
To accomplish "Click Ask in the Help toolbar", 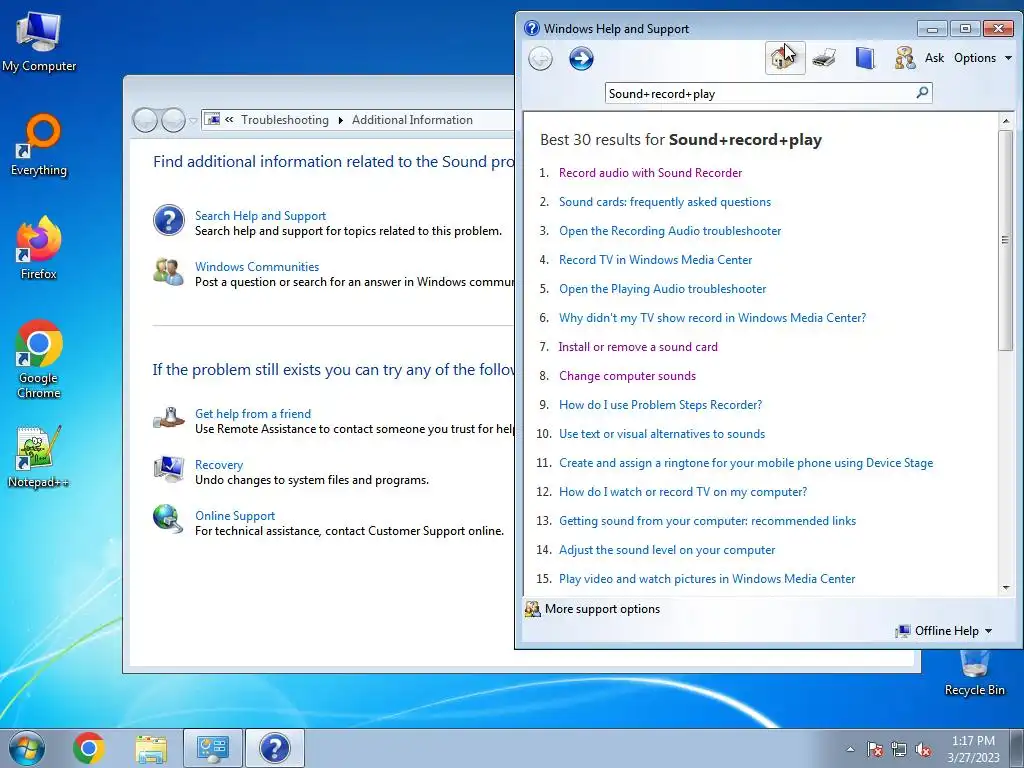I will pyautogui.click(x=935, y=57).
